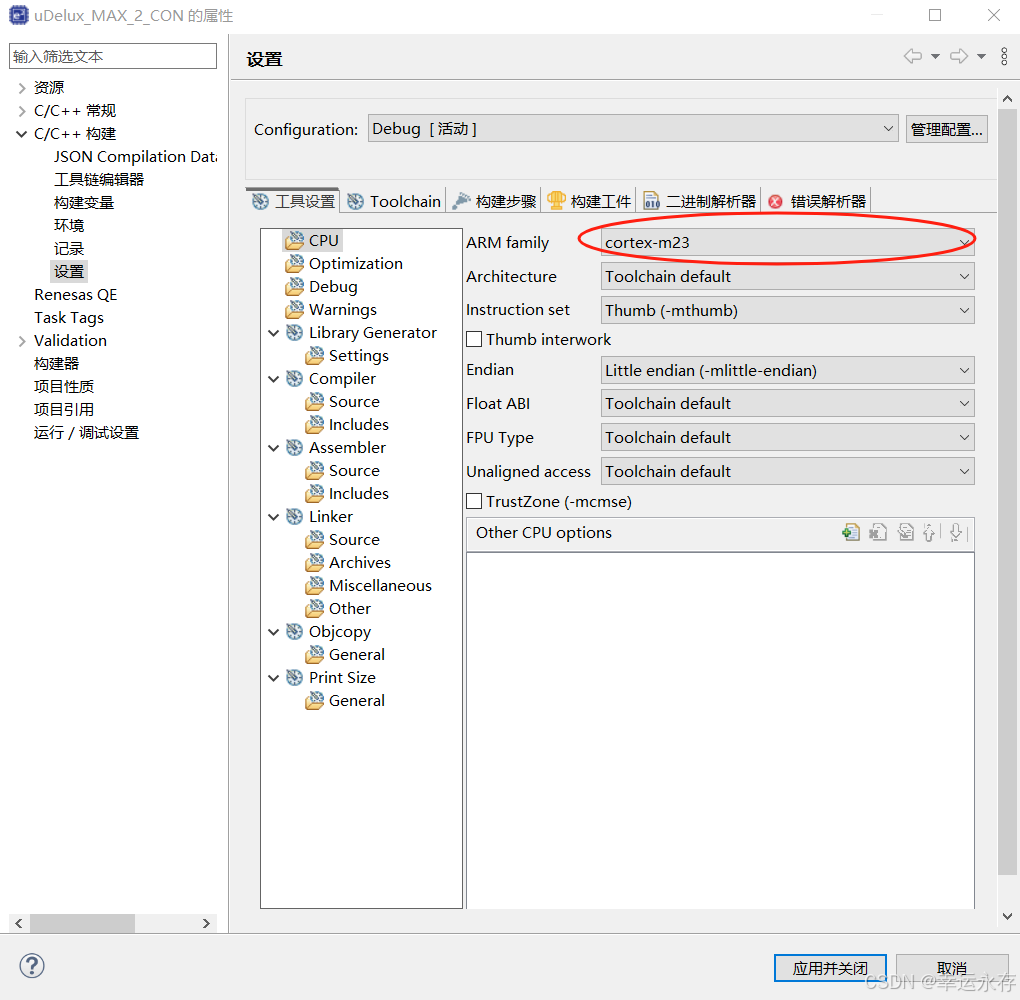Collapse the Library Generator node

[274, 333]
